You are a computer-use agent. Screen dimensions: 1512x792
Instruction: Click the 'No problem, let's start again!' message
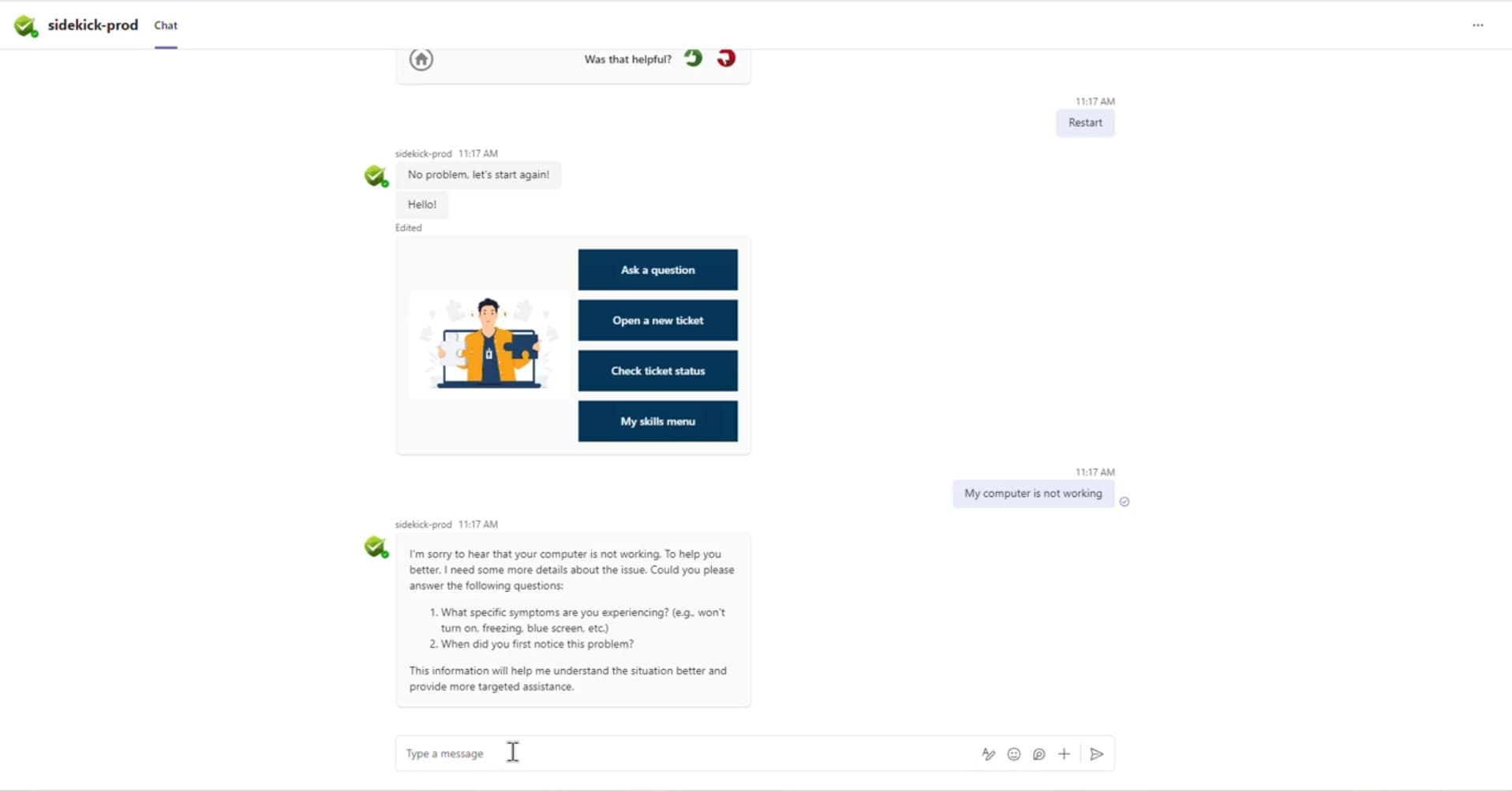click(x=478, y=175)
